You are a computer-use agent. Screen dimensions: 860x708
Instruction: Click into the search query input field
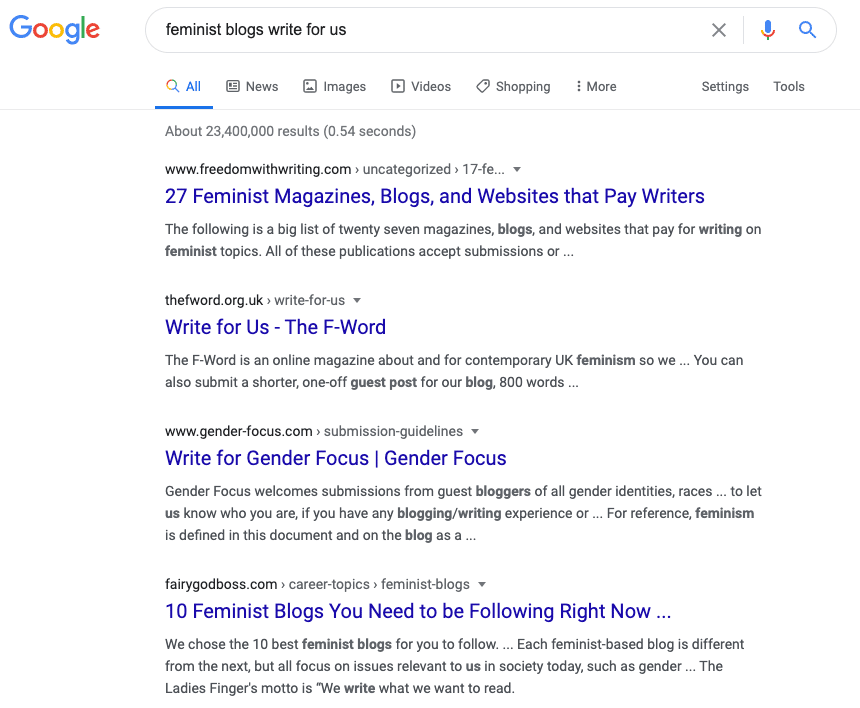pyautogui.click(x=428, y=30)
